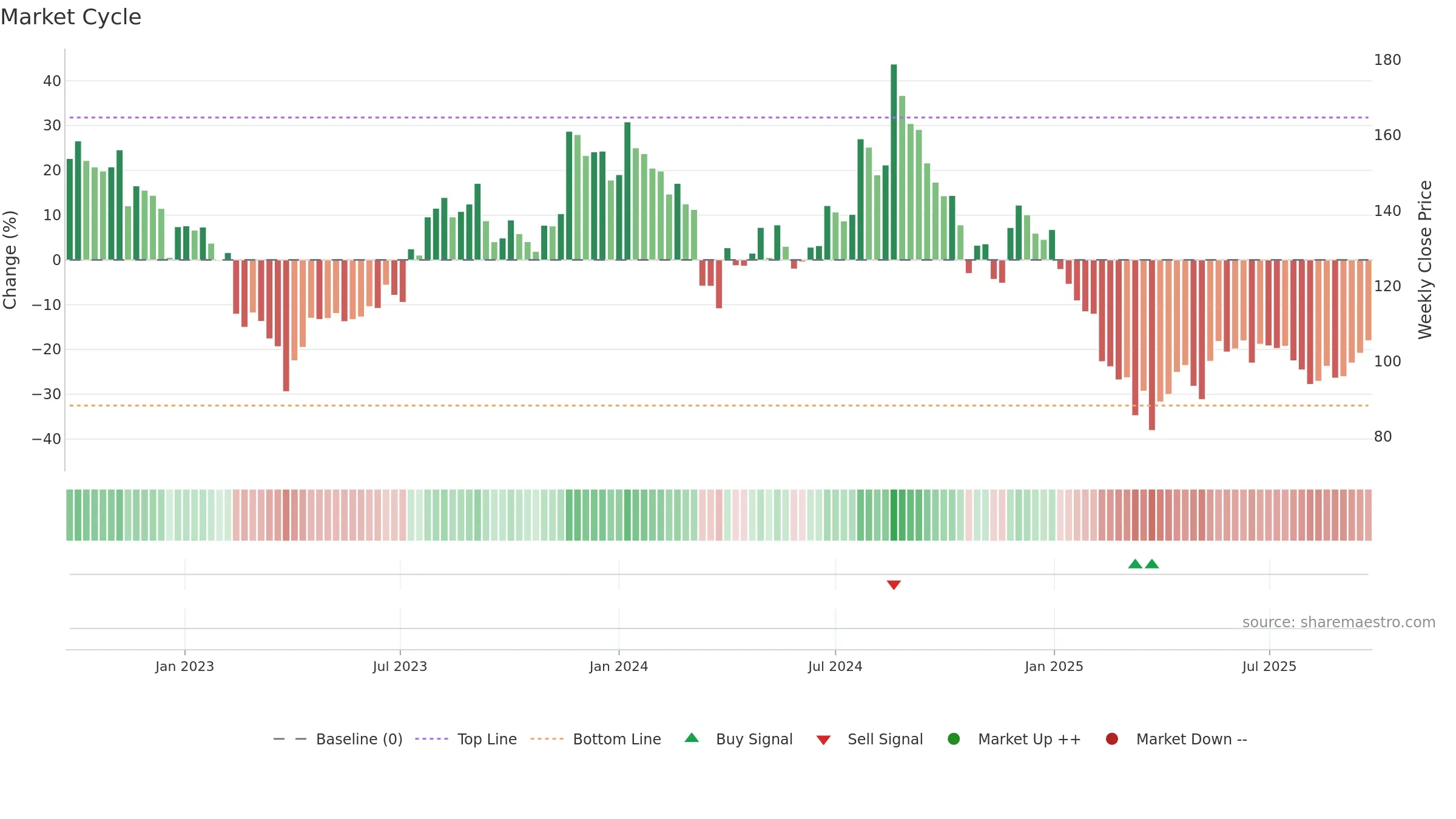Click the Jul 2024 axis label
Screen dimensions: 1456x819
tap(835, 666)
